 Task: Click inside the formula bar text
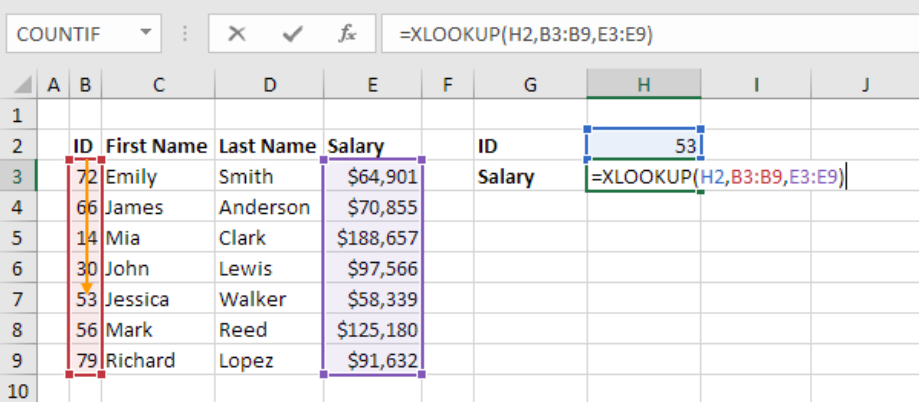point(526,35)
